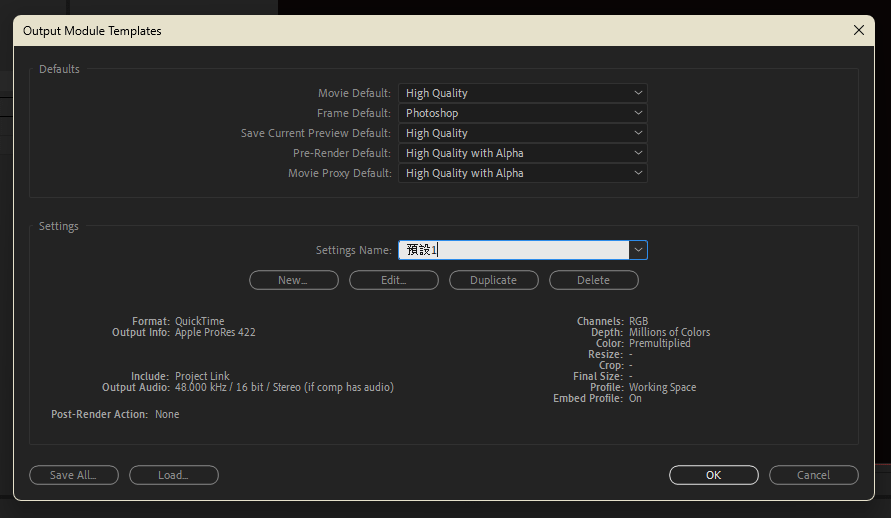Open the Movie Default dropdown
Screen dimensions: 891x518
point(522,93)
